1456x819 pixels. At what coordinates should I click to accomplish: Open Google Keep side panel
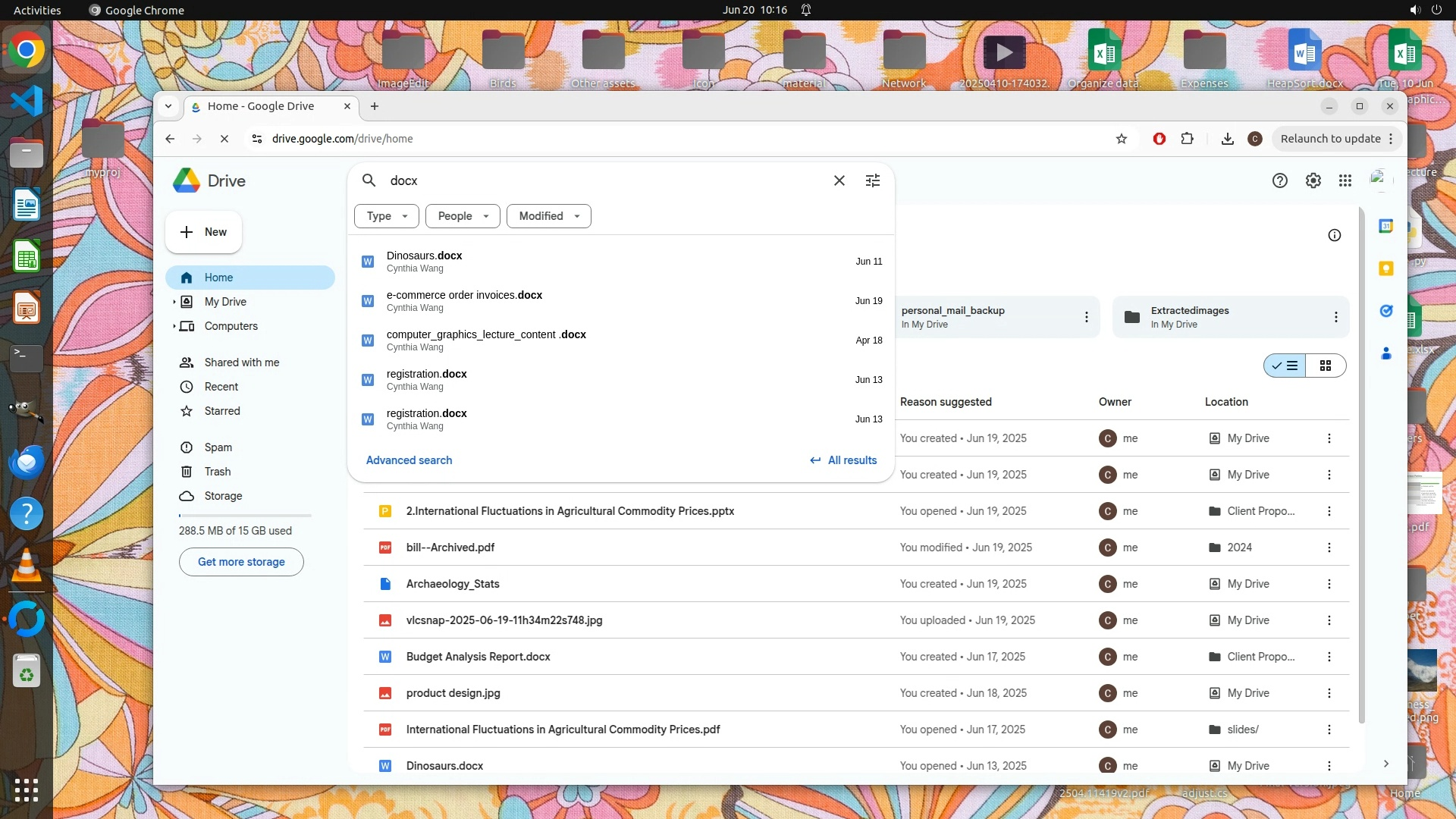tap(1386, 268)
